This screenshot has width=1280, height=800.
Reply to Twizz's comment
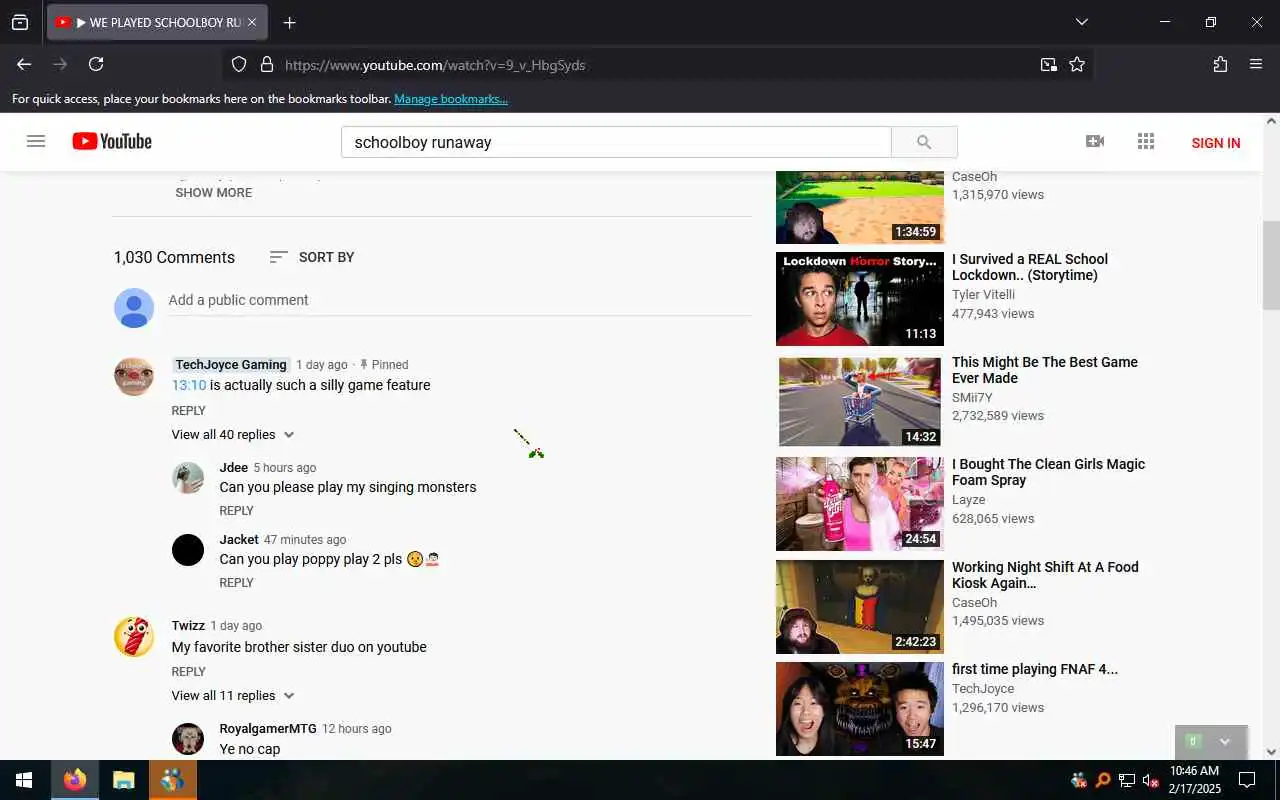pyautogui.click(x=189, y=671)
